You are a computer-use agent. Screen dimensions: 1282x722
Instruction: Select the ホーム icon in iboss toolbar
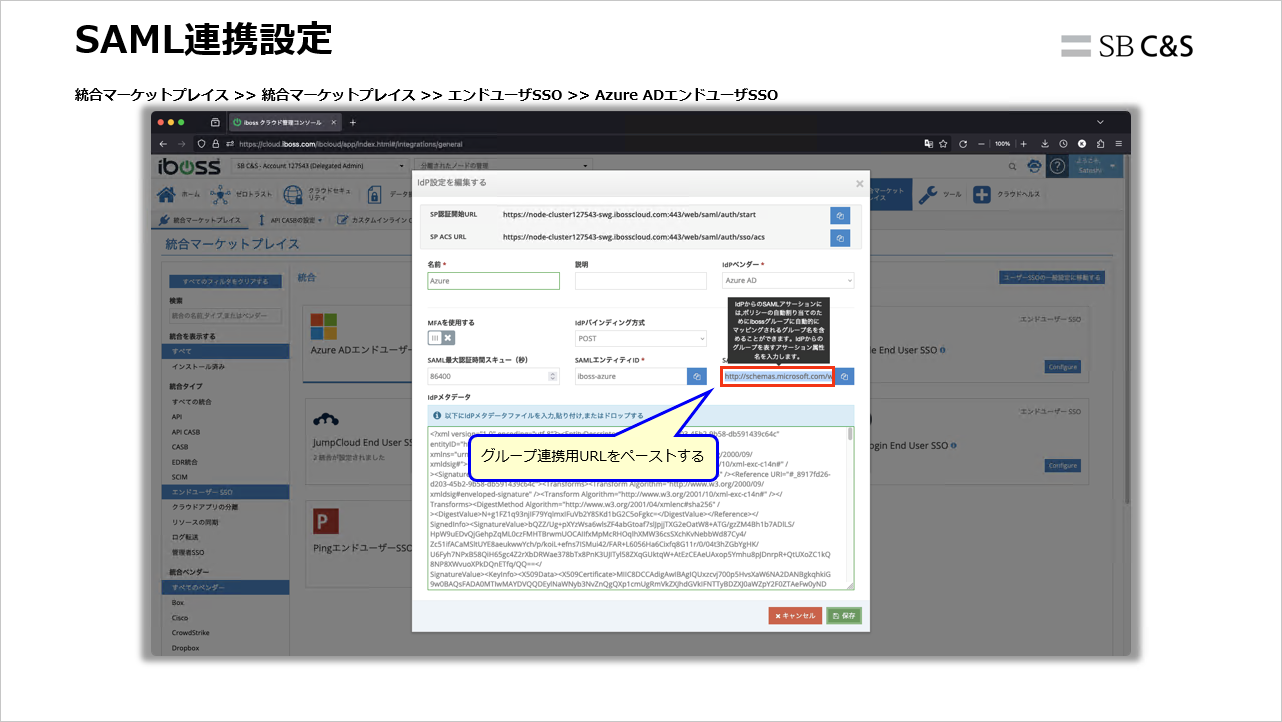pos(166,194)
